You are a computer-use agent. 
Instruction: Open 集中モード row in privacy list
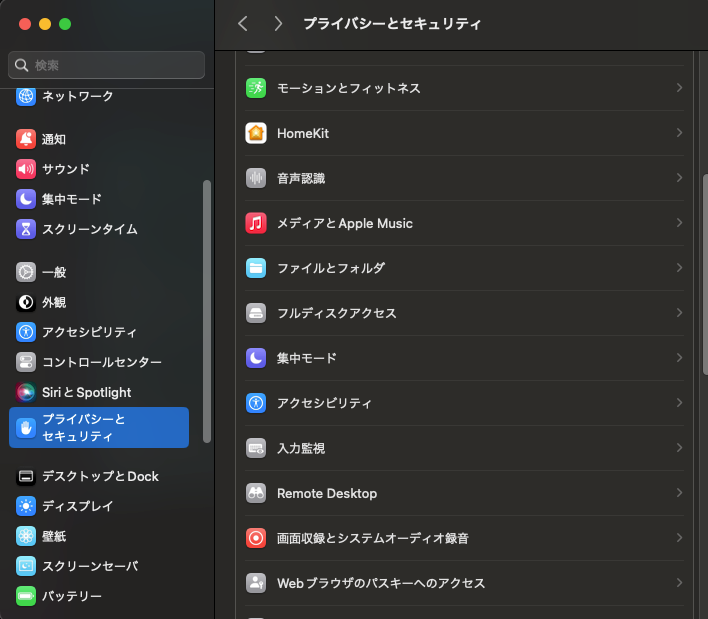[464, 358]
